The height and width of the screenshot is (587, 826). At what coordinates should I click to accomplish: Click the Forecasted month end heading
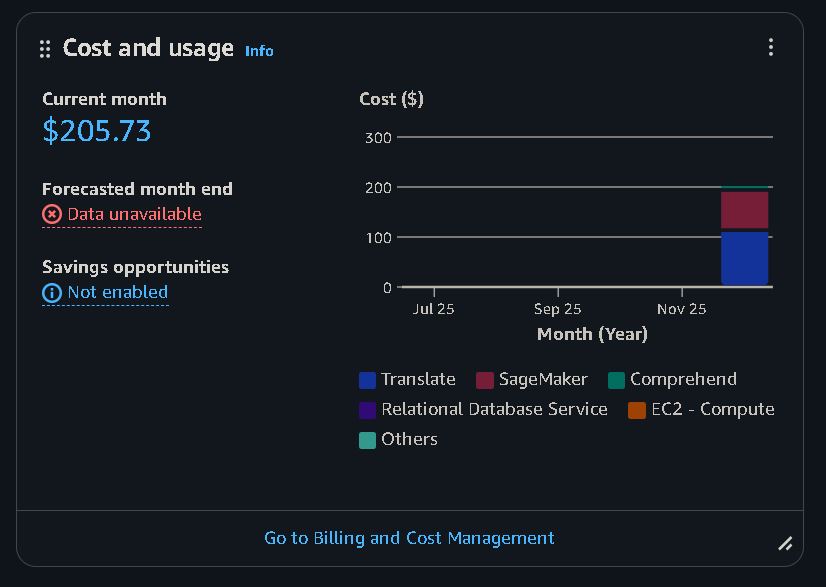[x=137, y=189]
